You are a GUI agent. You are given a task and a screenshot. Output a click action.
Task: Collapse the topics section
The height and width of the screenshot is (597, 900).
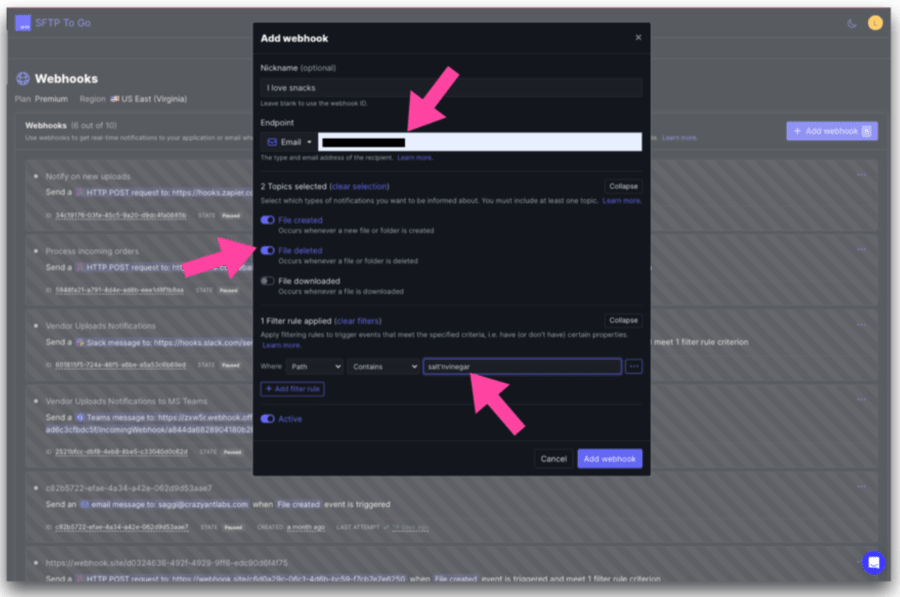coord(622,186)
